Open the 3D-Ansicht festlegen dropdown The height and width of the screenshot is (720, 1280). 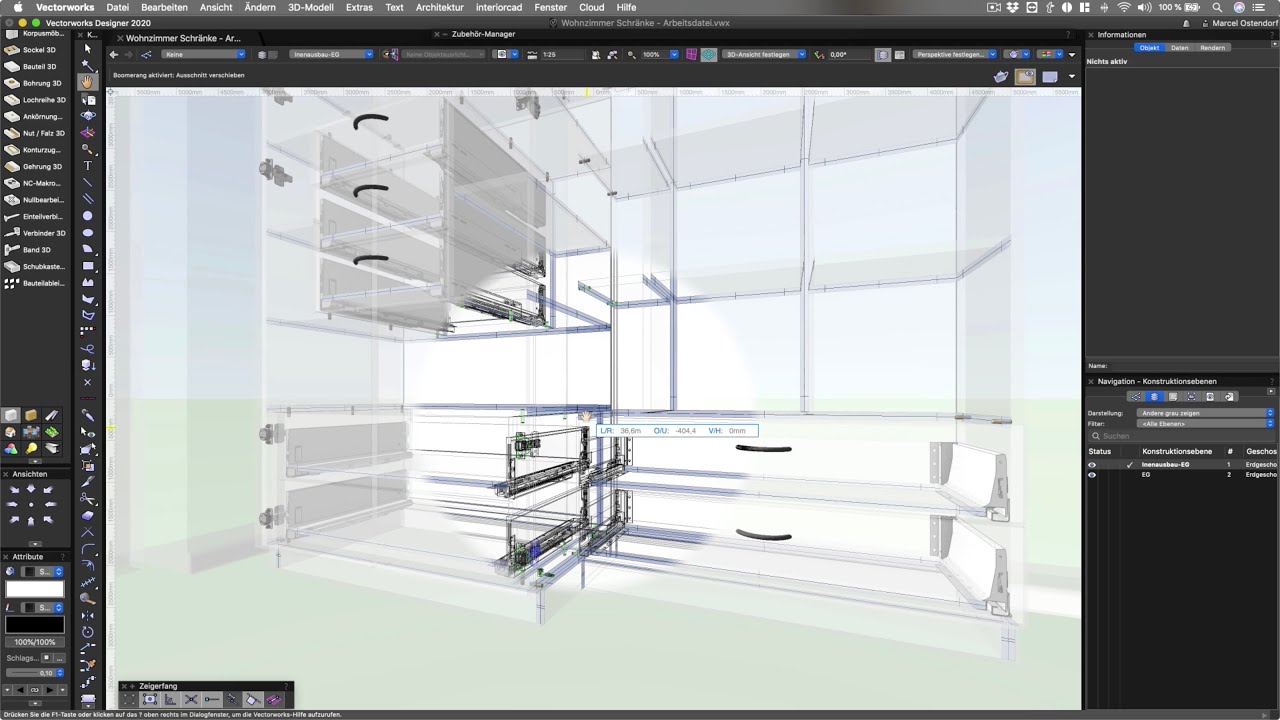point(765,55)
